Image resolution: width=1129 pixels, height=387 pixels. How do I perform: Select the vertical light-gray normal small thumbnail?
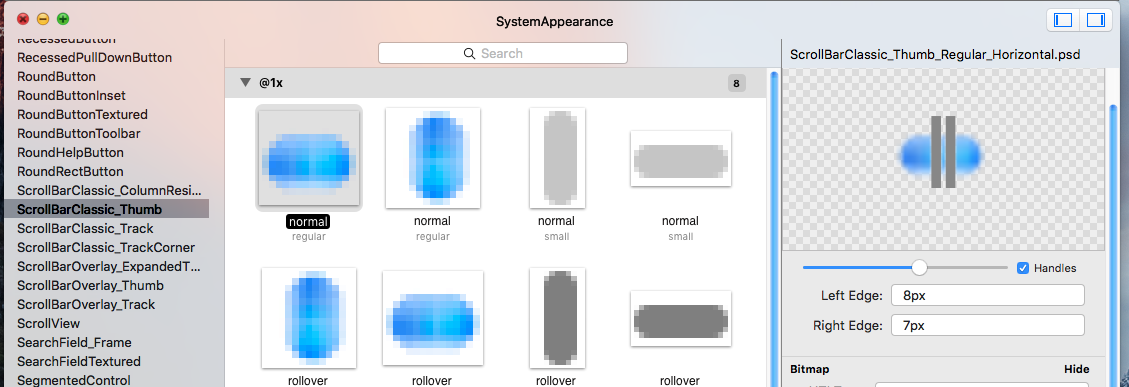click(557, 158)
